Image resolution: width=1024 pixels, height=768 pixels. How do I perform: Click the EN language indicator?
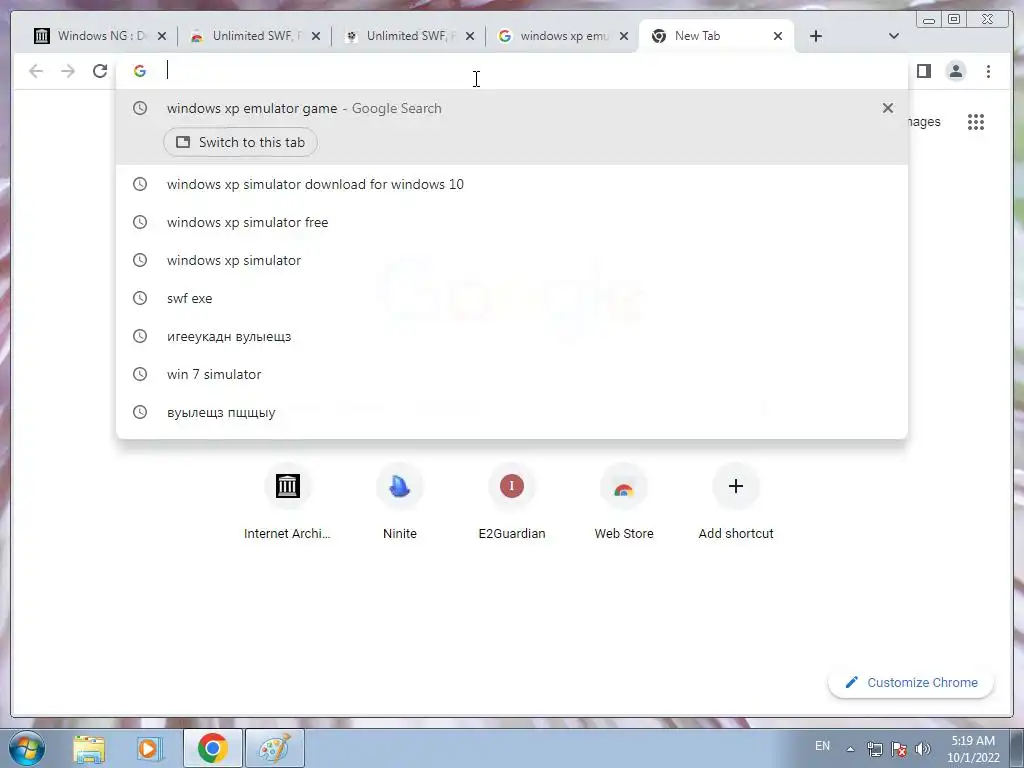click(822, 746)
